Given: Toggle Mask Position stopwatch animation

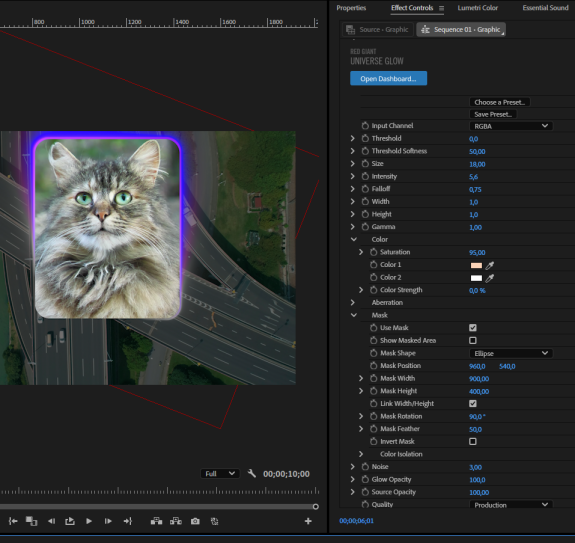Looking at the screenshot, I should coord(373,366).
